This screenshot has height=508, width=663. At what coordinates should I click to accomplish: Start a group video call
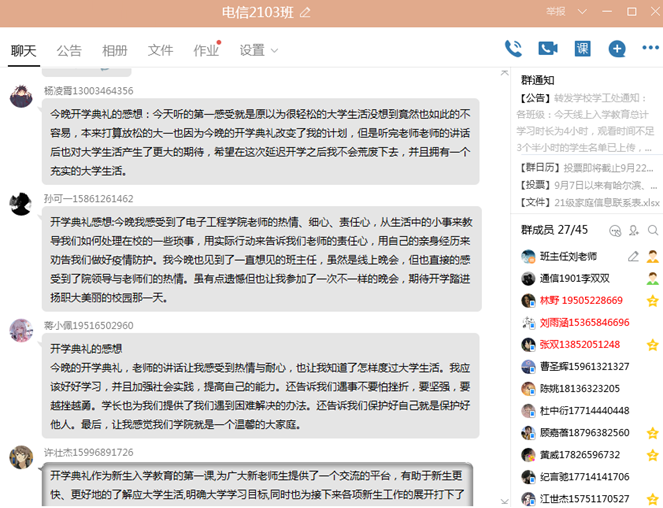click(547, 49)
